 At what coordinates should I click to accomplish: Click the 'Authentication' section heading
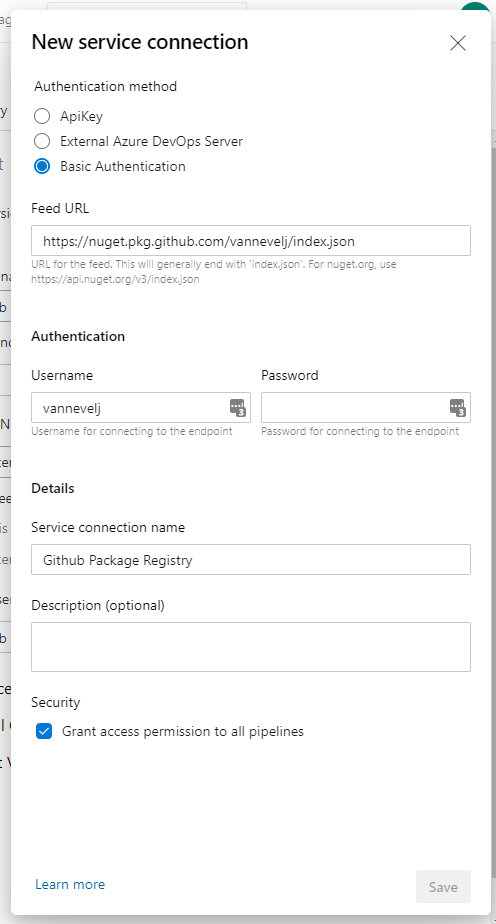pyautogui.click(x=78, y=336)
